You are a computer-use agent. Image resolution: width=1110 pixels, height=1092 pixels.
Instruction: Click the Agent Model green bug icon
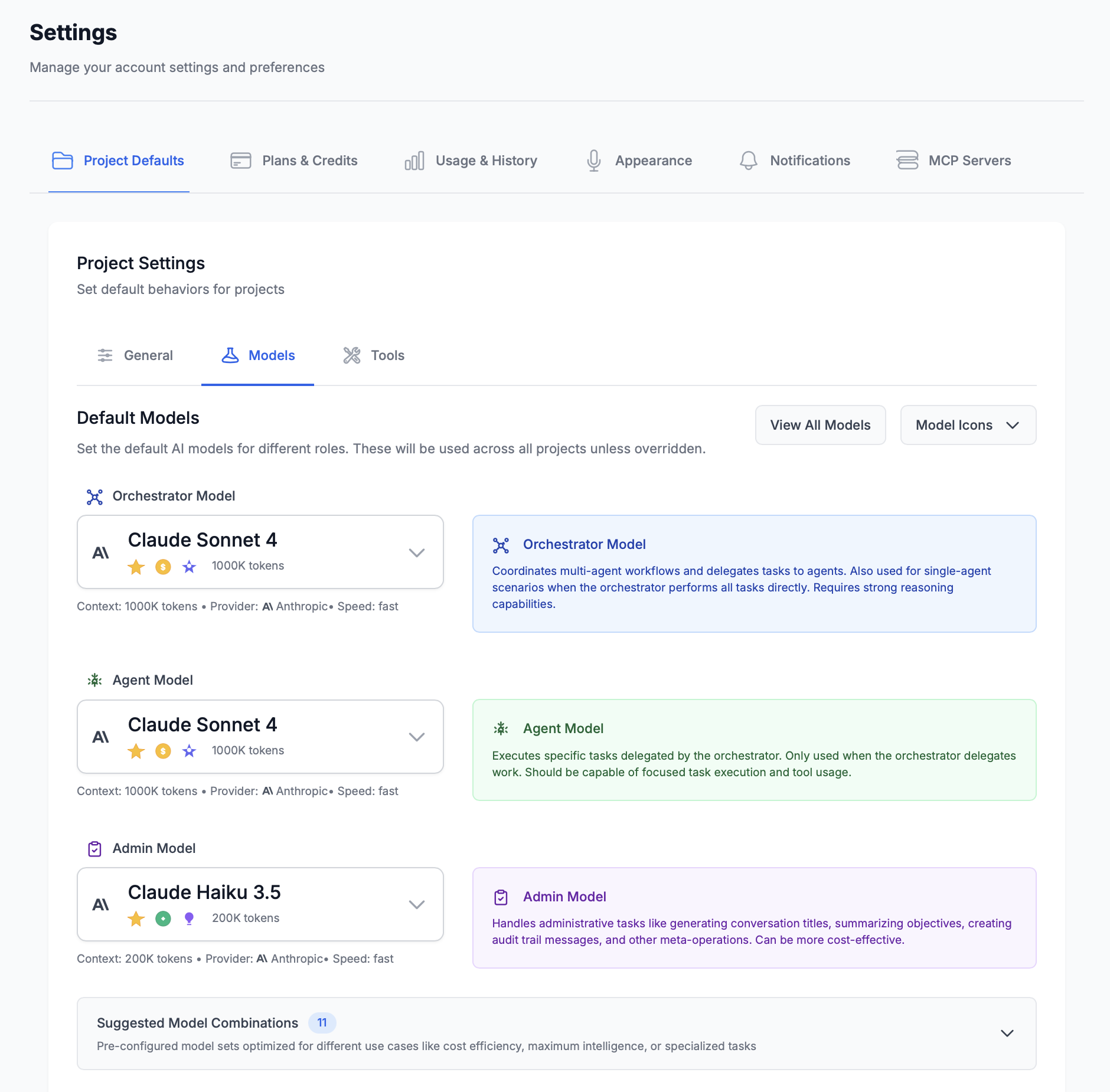click(x=95, y=680)
